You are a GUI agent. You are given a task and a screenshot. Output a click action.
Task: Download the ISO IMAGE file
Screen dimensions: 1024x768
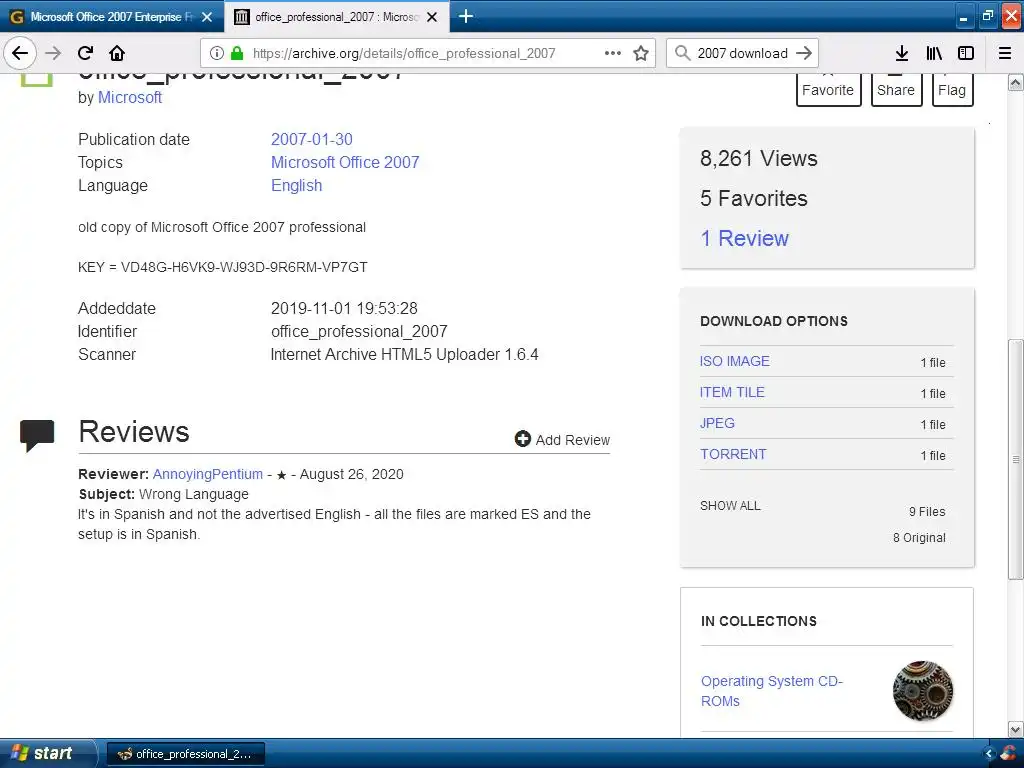click(735, 361)
